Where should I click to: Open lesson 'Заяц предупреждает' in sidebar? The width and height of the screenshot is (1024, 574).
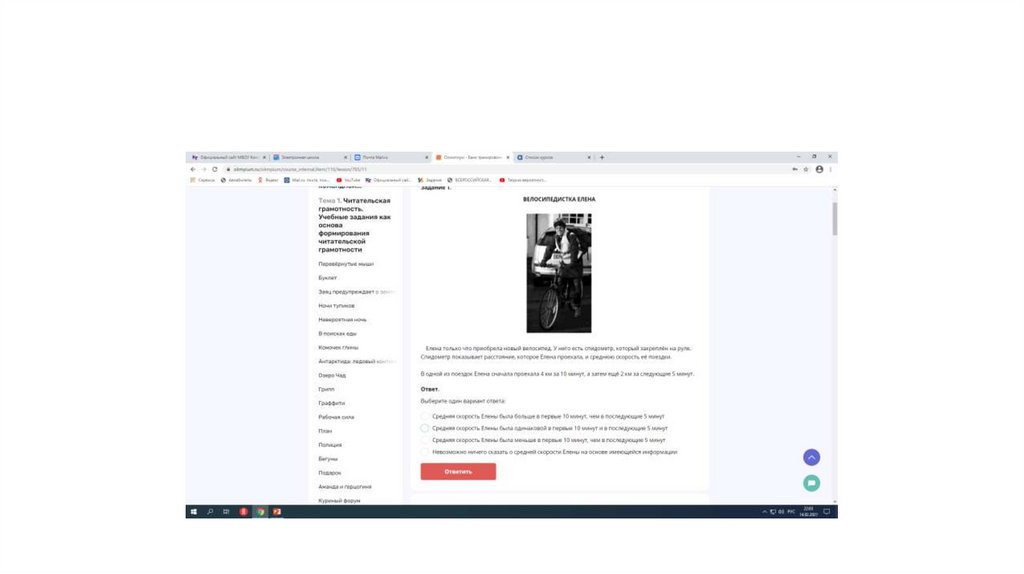tap(357, 292)
